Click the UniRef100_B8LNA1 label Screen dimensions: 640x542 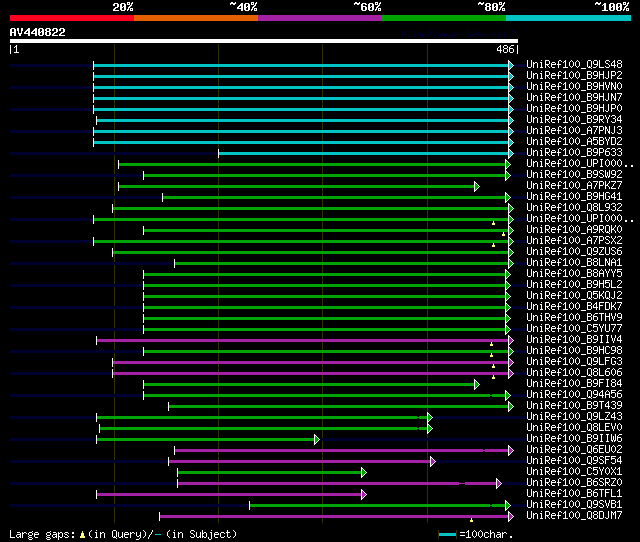574,262
